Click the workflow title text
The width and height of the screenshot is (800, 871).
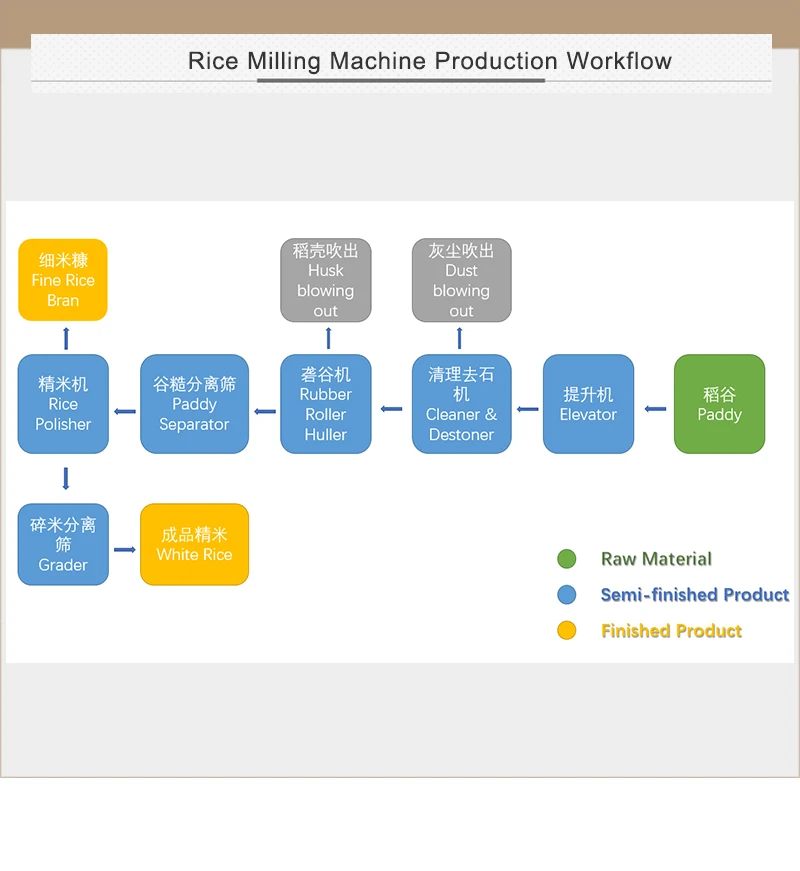point(428,61)
